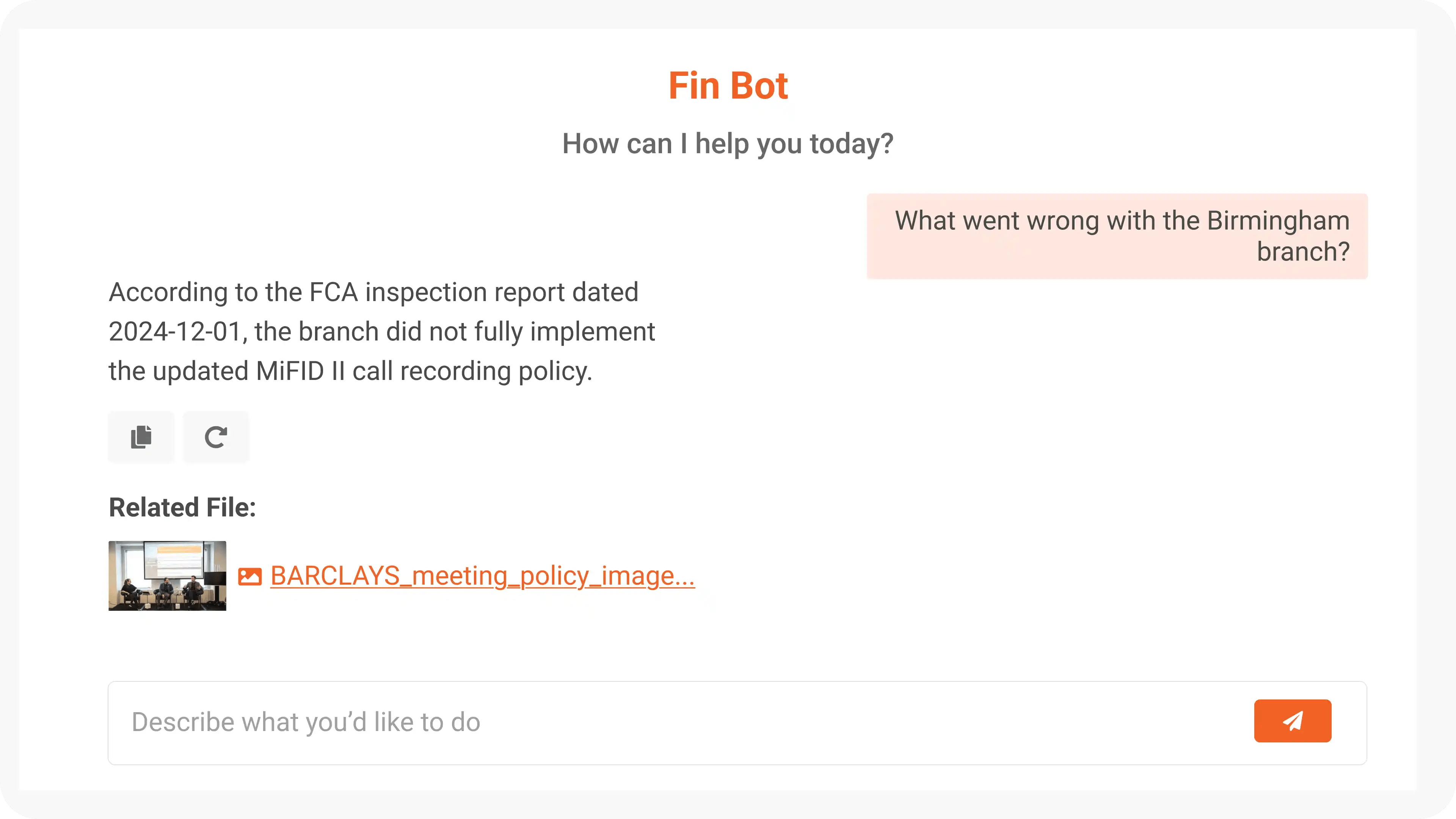Copy the bot response with the copy icon
The image size is (1456, 819).
(x=141, y=437)
